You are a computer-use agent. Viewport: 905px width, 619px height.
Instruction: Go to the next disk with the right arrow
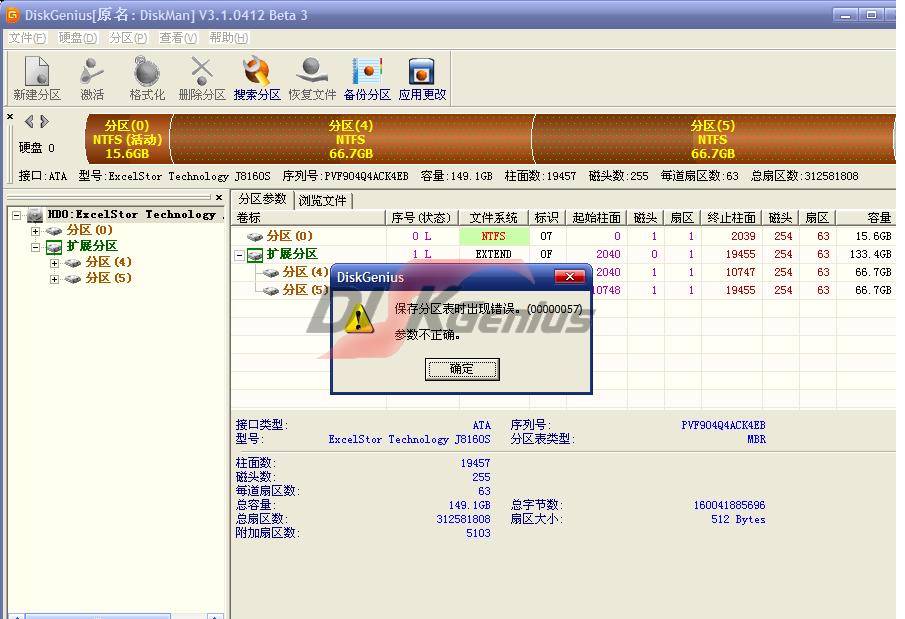click(x=44, y=121)
